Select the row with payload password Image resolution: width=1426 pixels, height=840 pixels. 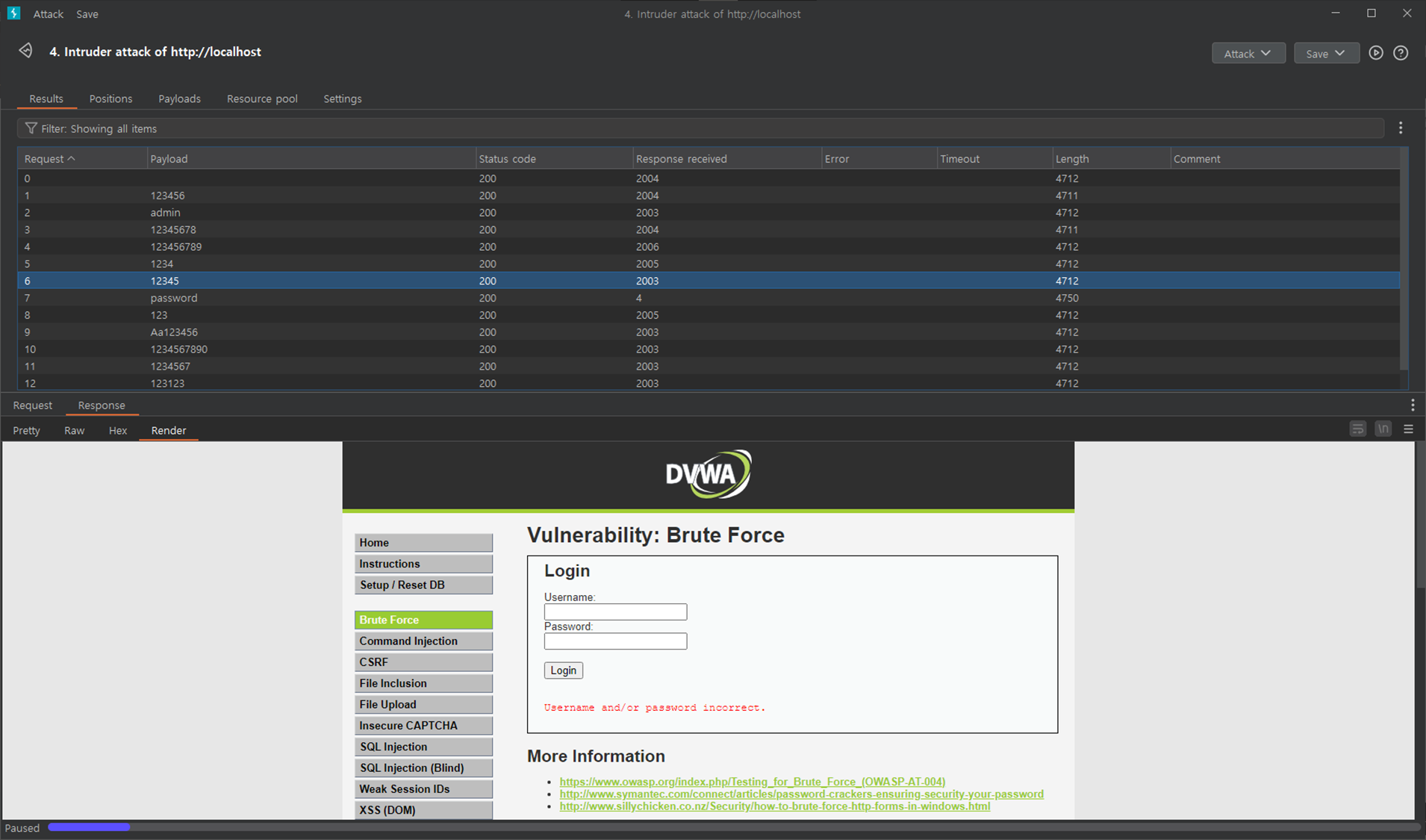click(709, 297)
